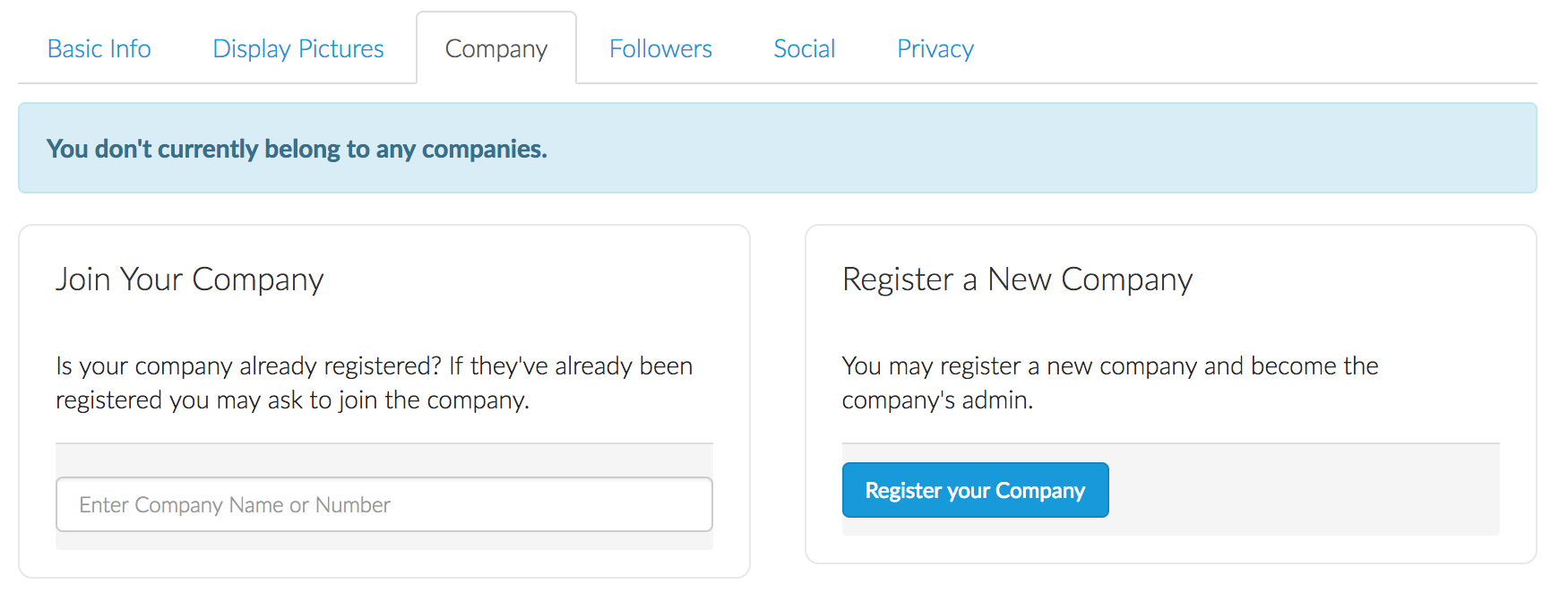
Task: Click the "Is your company already registered?" question
Action: (248, 366)
